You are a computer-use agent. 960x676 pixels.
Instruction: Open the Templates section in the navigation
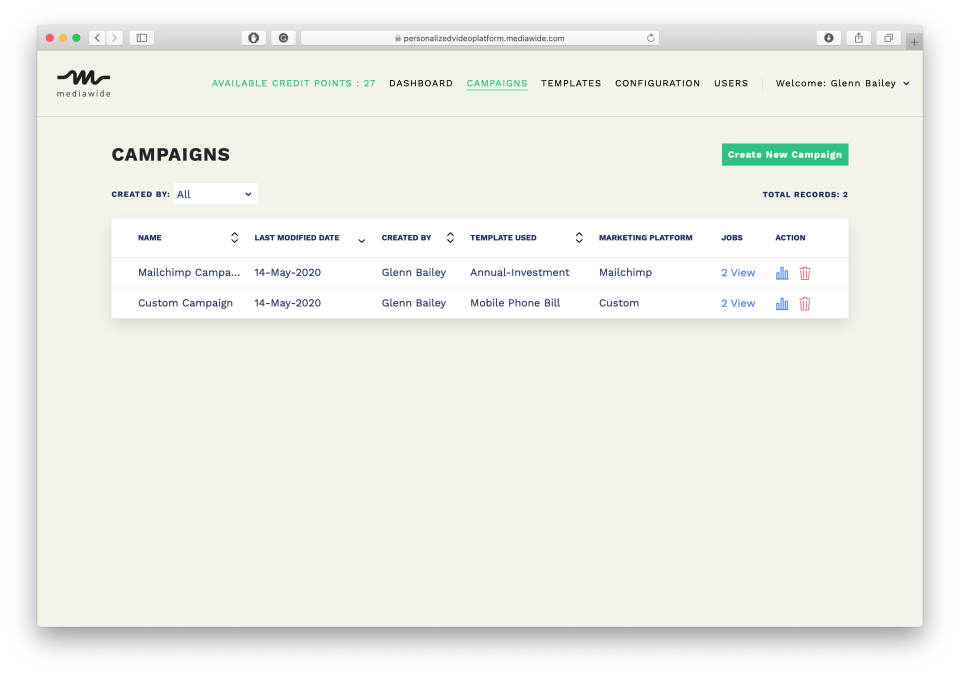(571, 83)
